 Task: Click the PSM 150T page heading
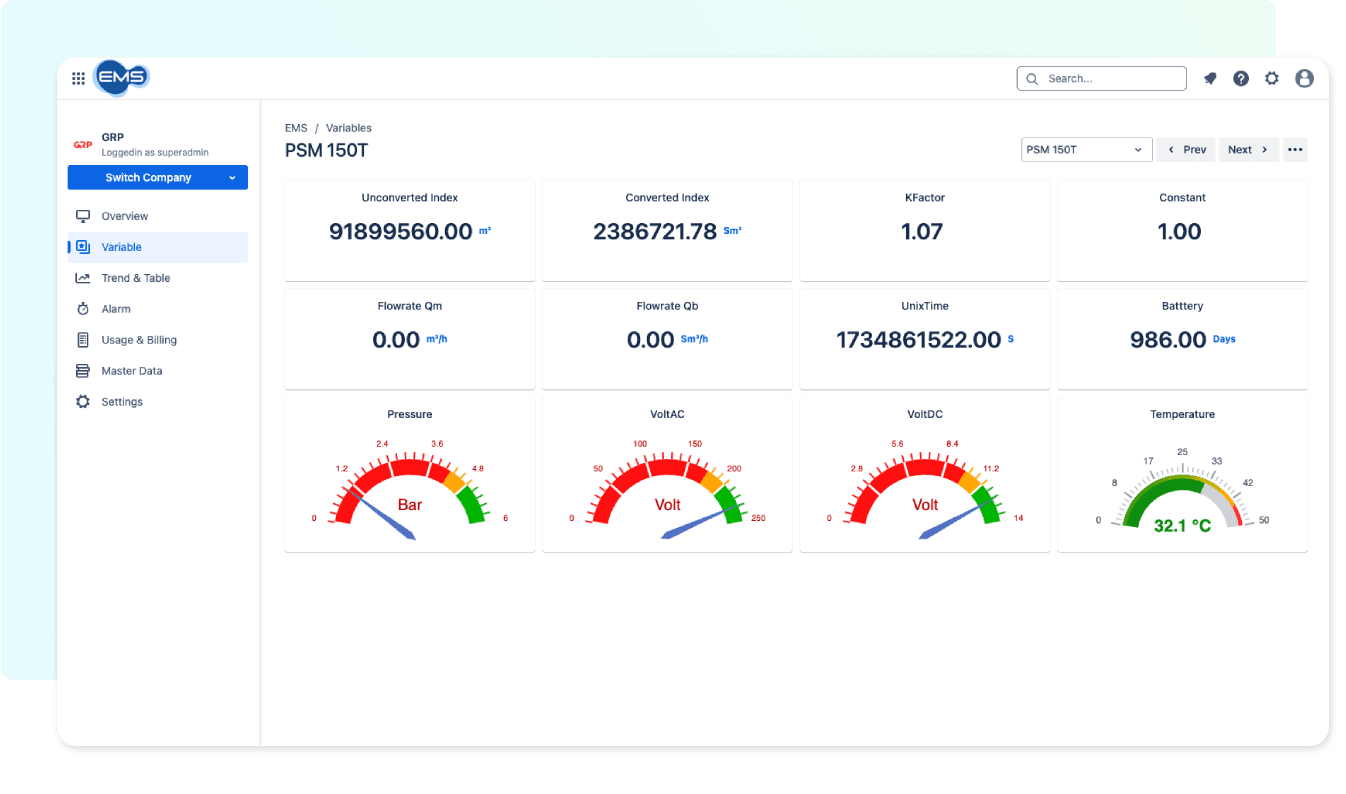[327, 151]
